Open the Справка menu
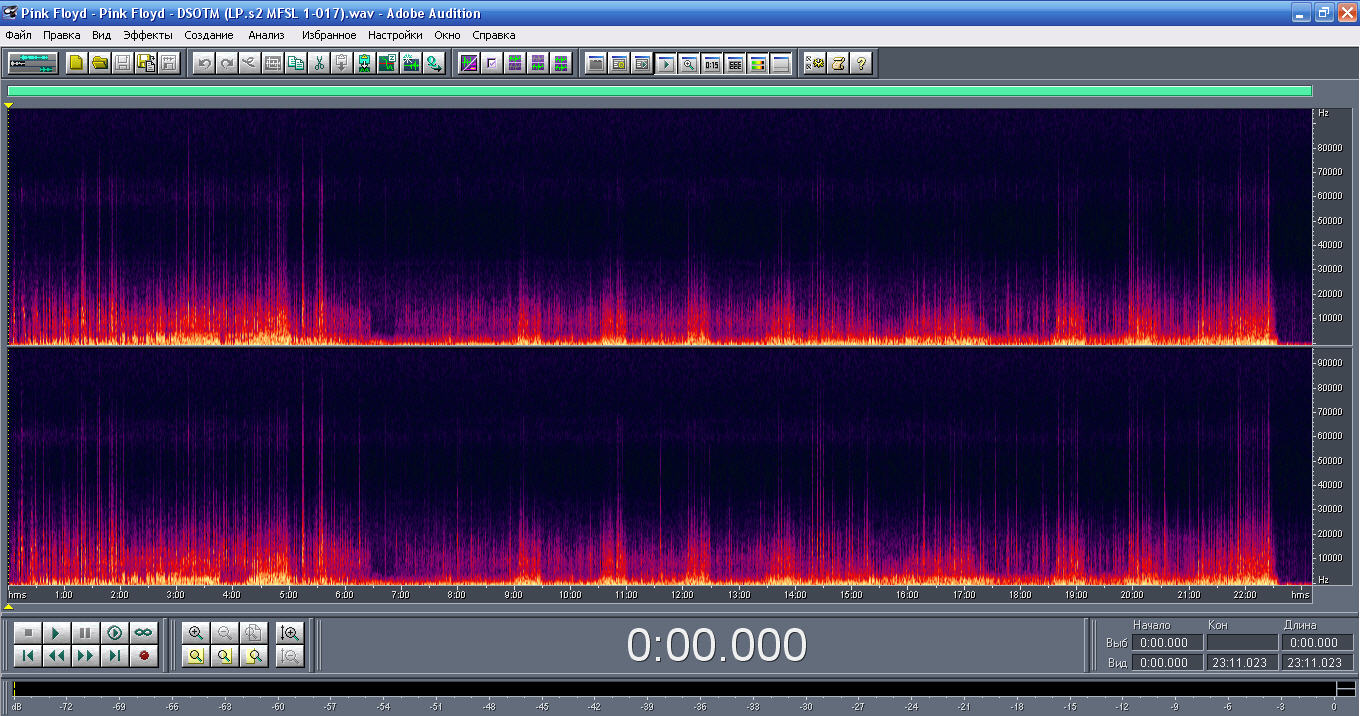Image resolution: width=1360 pixels, height=716 pixels. click(494, 35)
